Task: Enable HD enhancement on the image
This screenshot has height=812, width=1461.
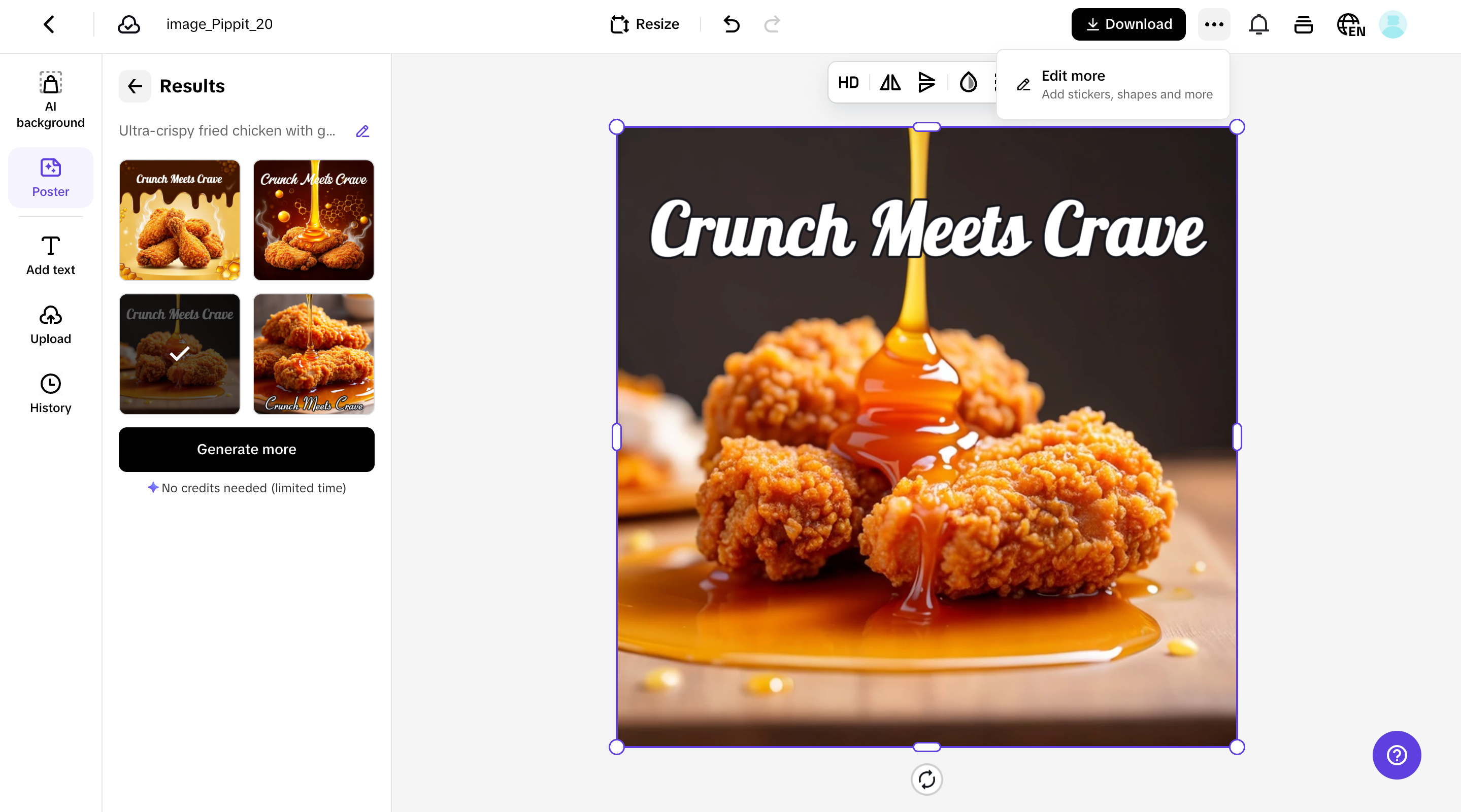Action: pyautogui.click(x=848, y=83)
